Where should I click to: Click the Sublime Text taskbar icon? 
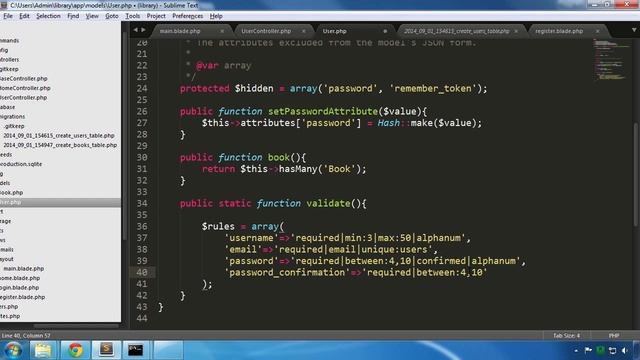point(106,349)
